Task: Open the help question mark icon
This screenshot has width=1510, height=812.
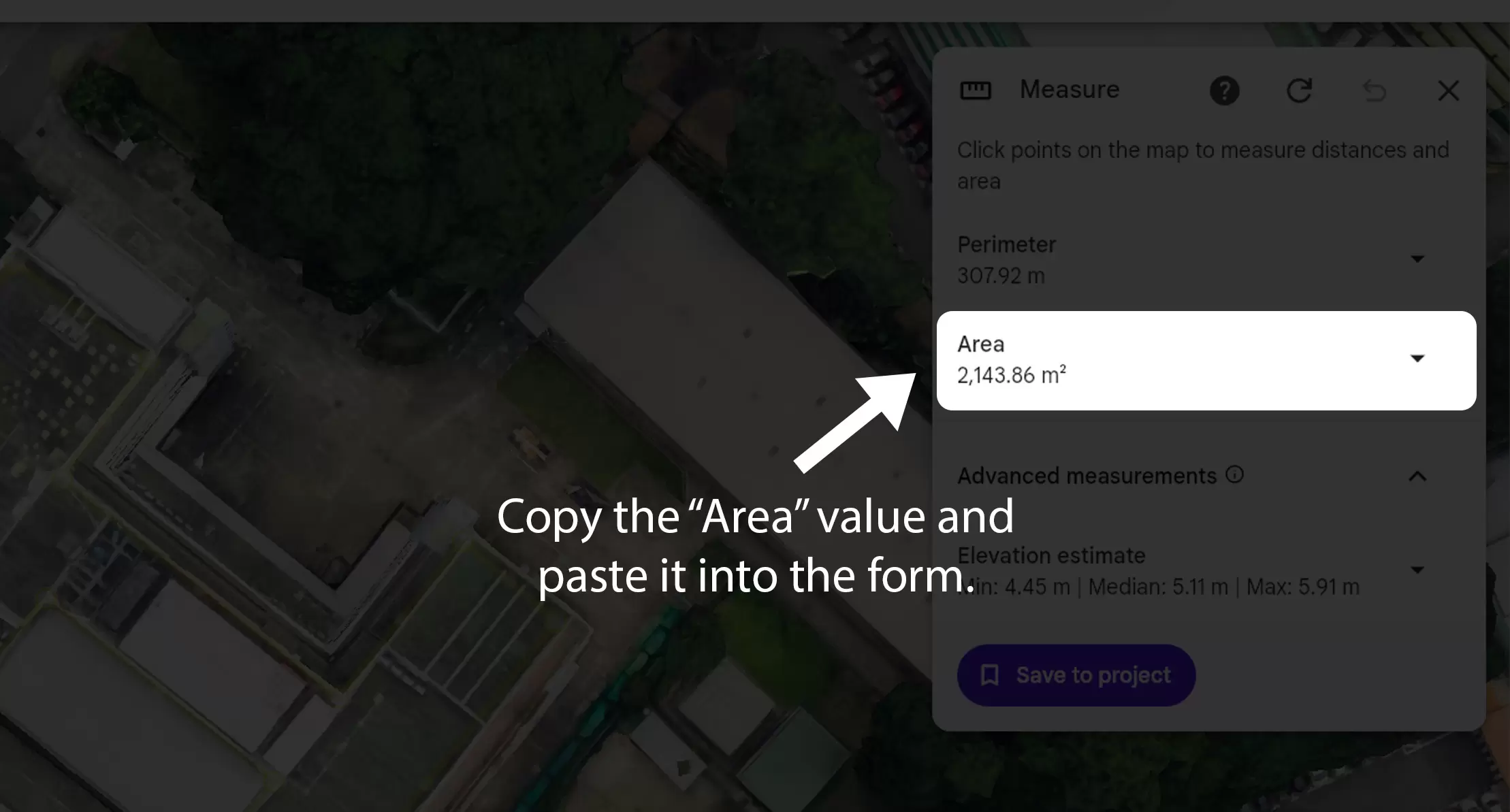Action: [1224, 91]
